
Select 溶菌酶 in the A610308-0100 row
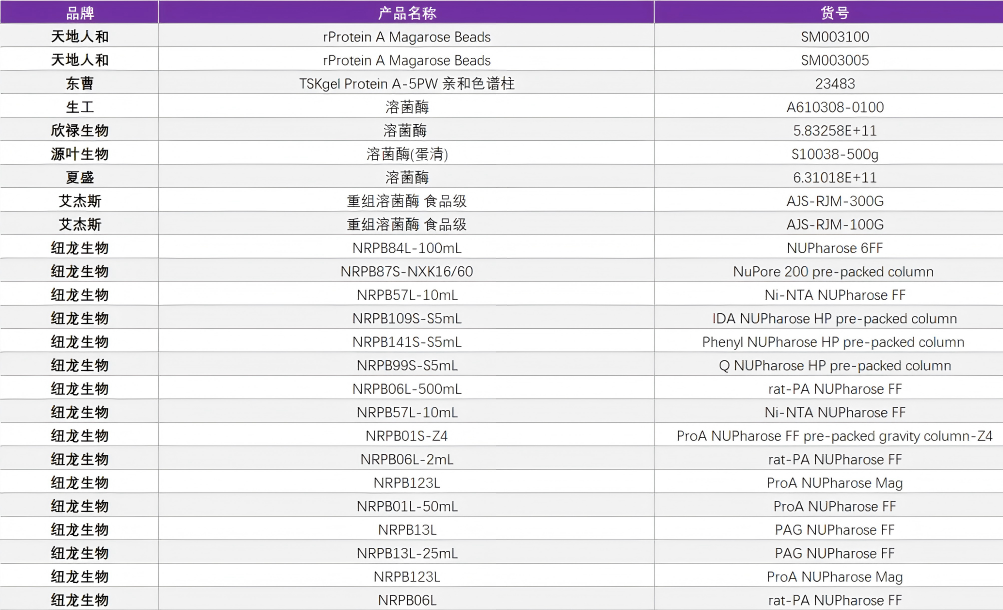pos(407,107)
